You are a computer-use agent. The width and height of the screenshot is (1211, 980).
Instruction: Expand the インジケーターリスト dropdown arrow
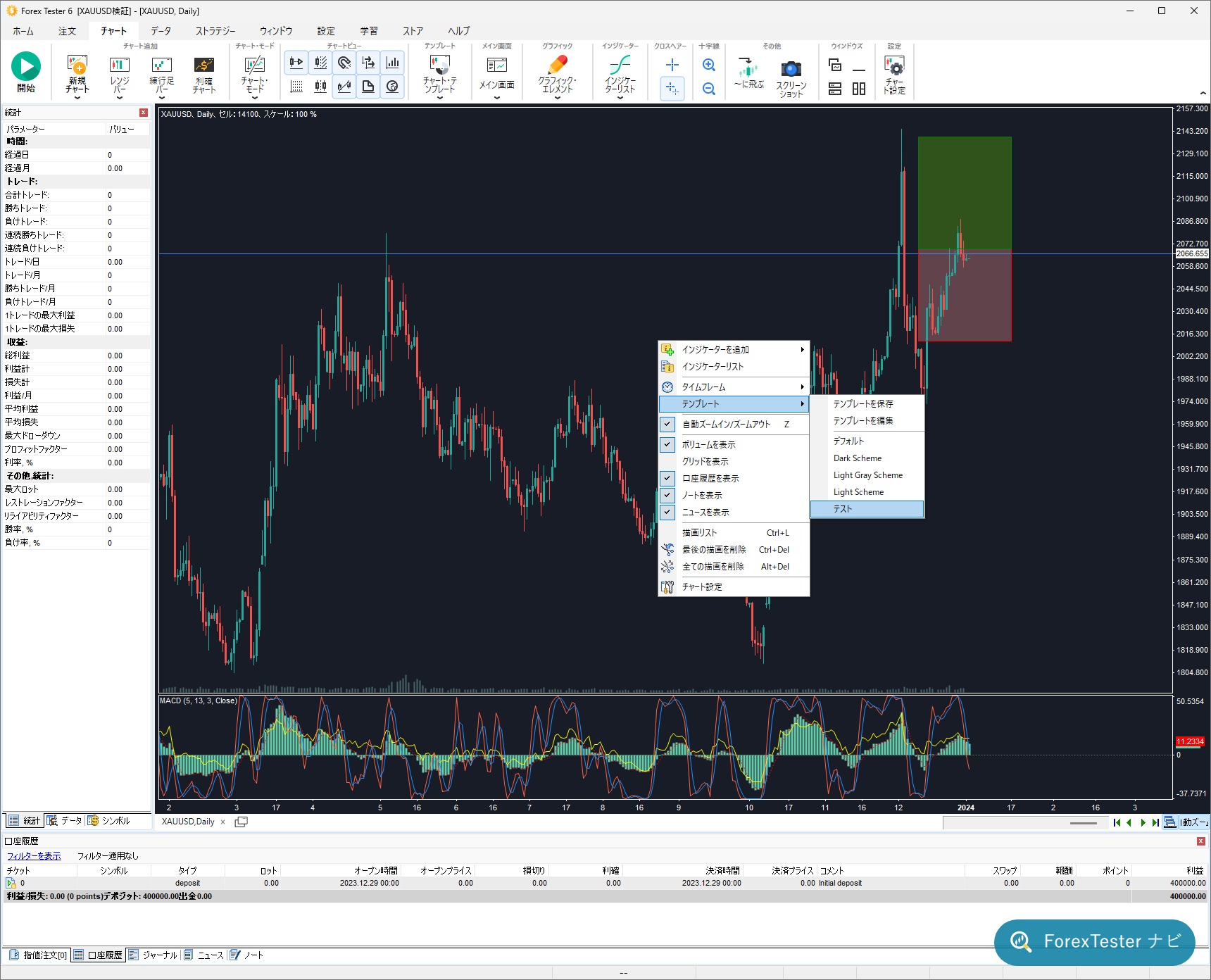tap(620, 98)
